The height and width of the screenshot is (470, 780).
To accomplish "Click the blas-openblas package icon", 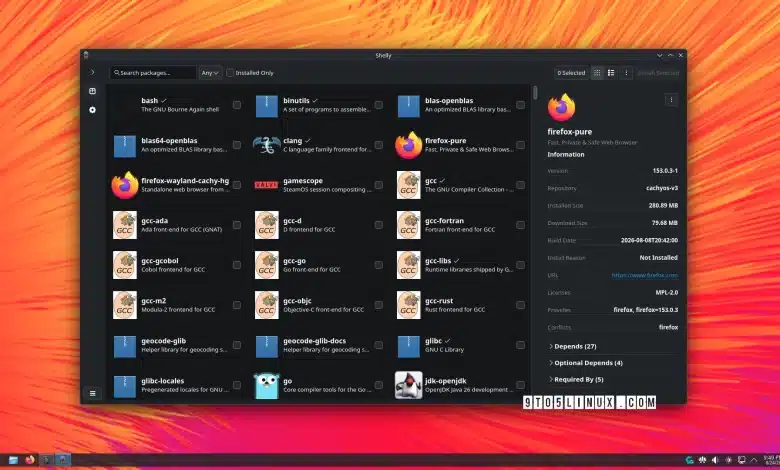I will point(408,106).
